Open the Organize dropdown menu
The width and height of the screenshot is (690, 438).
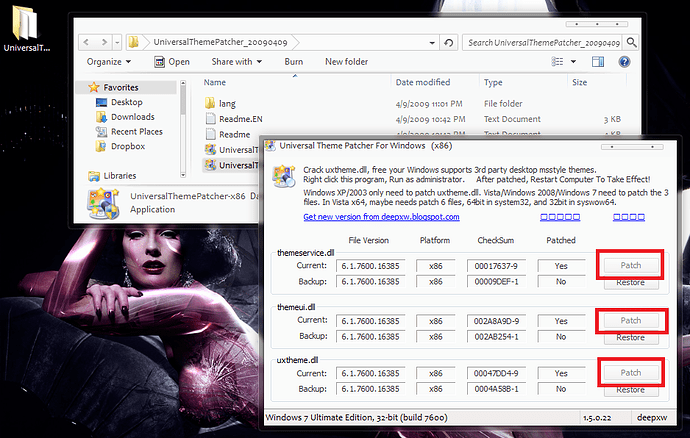[108, 62]
